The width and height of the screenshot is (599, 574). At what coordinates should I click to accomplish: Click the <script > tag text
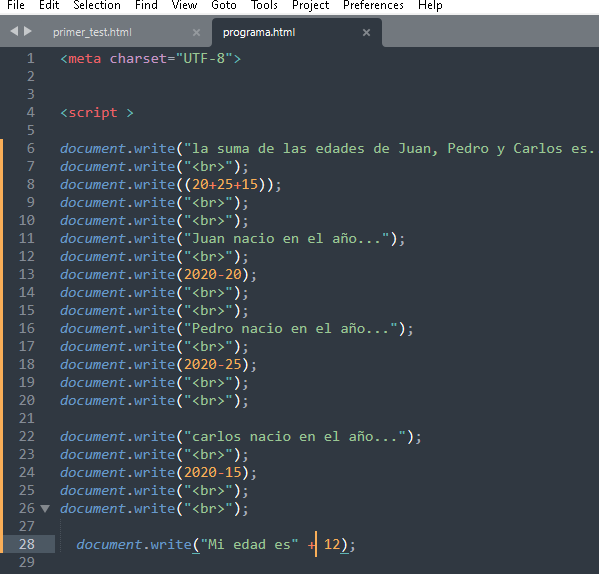(x=97, y=113)
